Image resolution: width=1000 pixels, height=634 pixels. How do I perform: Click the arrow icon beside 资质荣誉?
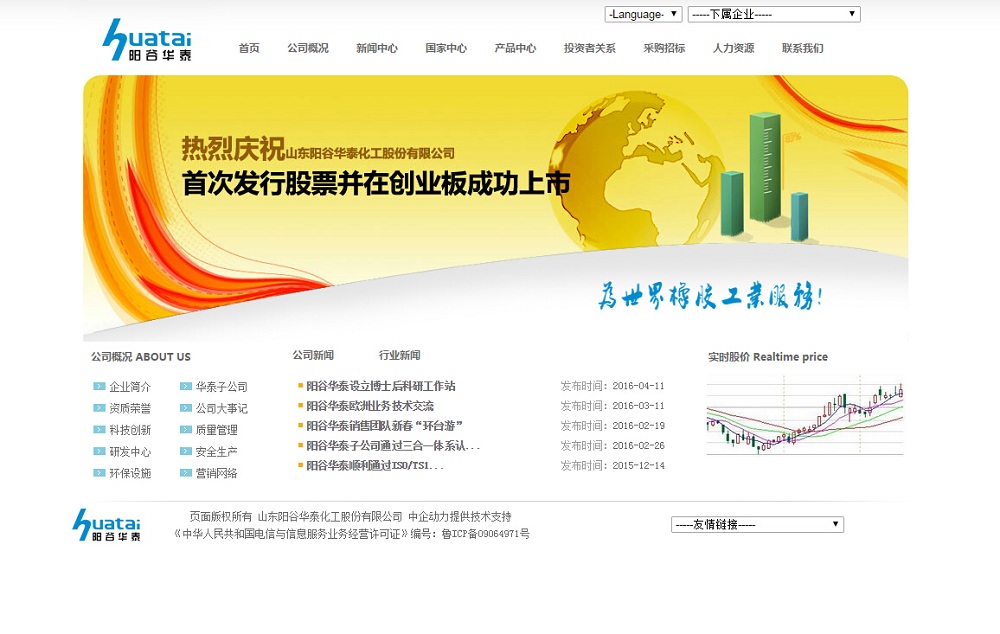point(99,408)
